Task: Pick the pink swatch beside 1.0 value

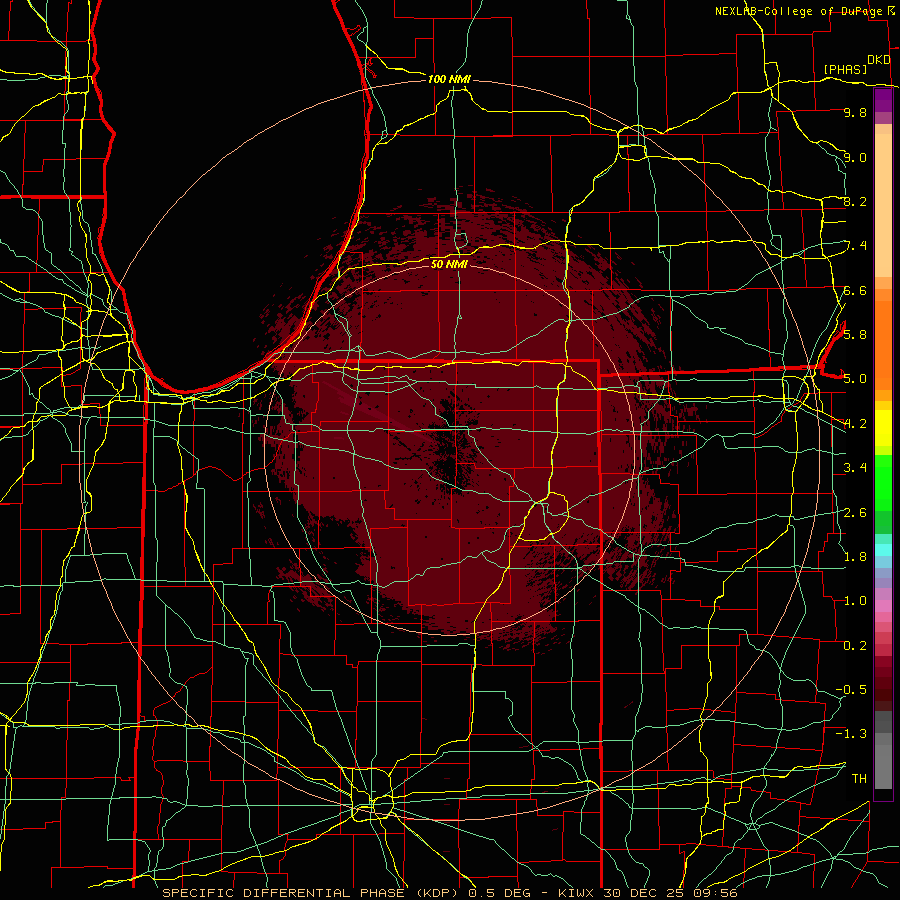Action: coord(883,606)
